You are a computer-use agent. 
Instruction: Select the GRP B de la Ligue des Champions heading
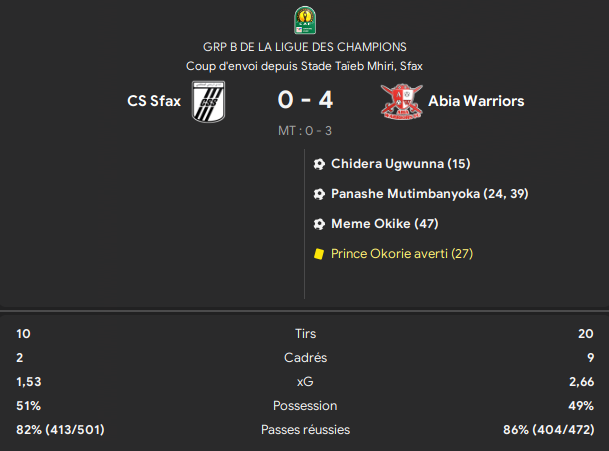click(x=305, y=47)
